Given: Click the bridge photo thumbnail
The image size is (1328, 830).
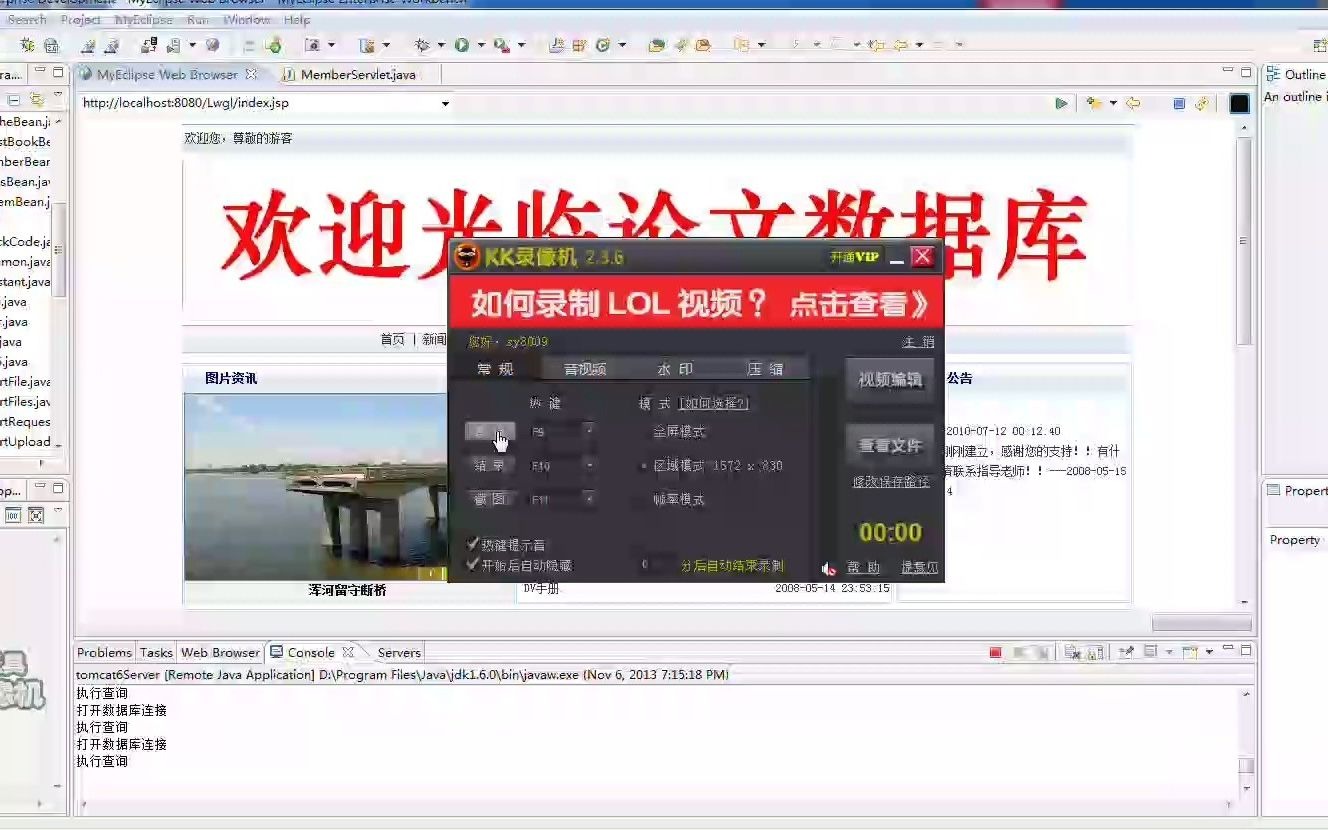Looking at the screenshot, I should pos(315,487).
